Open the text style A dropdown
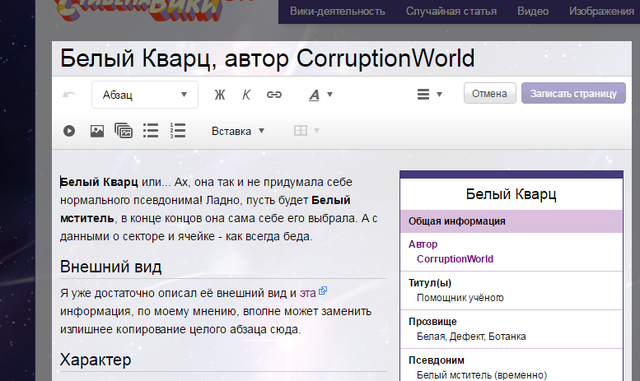The image size is (640, 381). [320, 95]
